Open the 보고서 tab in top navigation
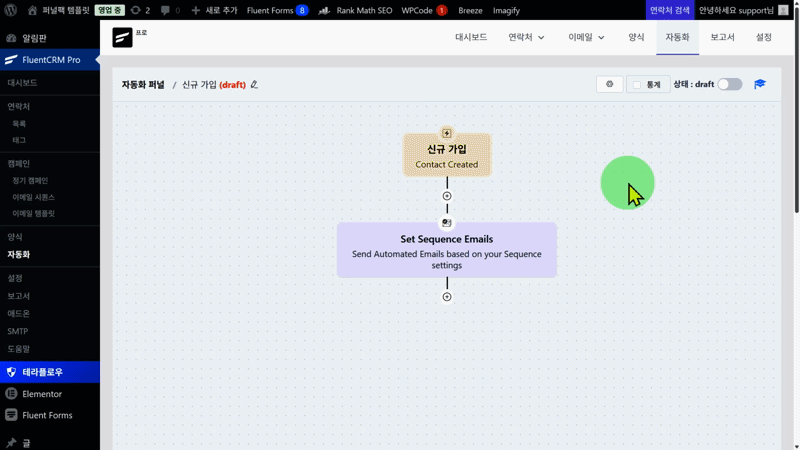This screenshot has width=800, height=450. pyautogui.click(x=722, y=37)
